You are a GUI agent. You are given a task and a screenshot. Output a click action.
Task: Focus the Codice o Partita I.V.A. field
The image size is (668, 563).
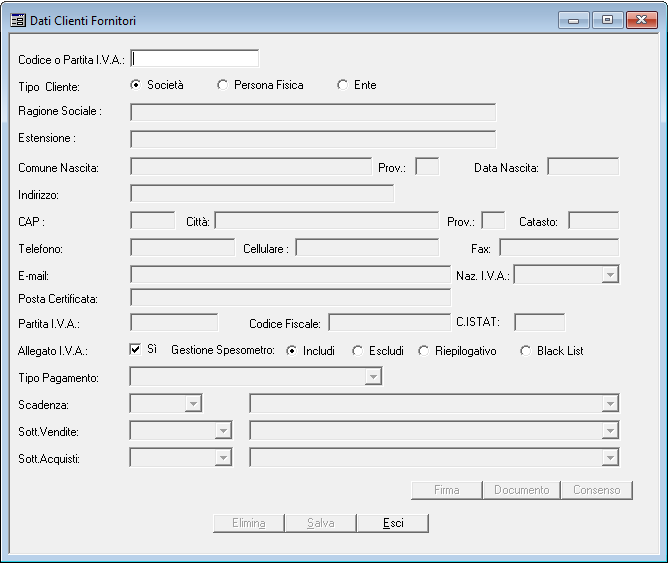tap(195, 59)
